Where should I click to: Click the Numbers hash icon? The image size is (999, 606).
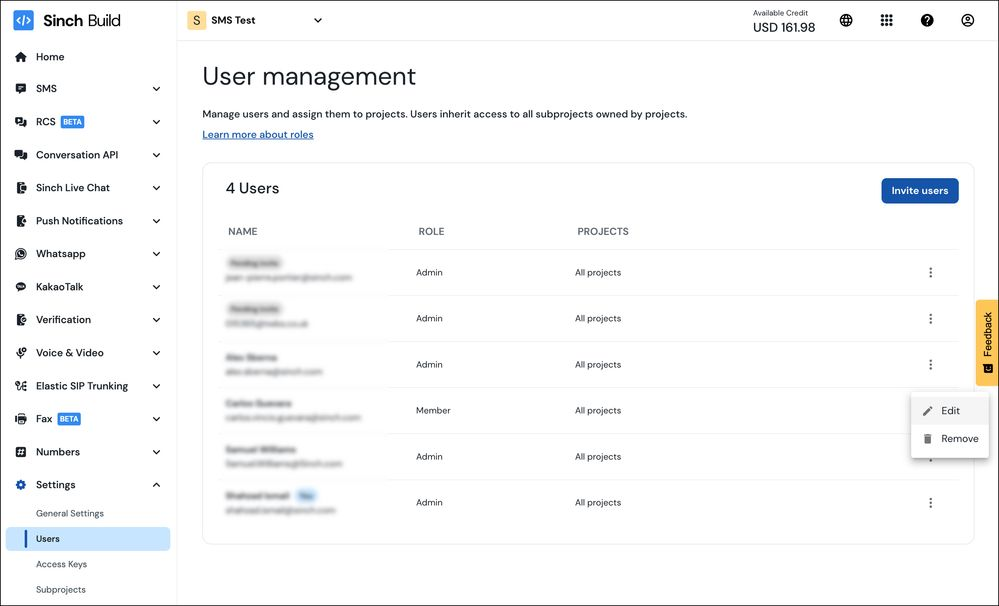pyautogui.click(x=21, y=452)
